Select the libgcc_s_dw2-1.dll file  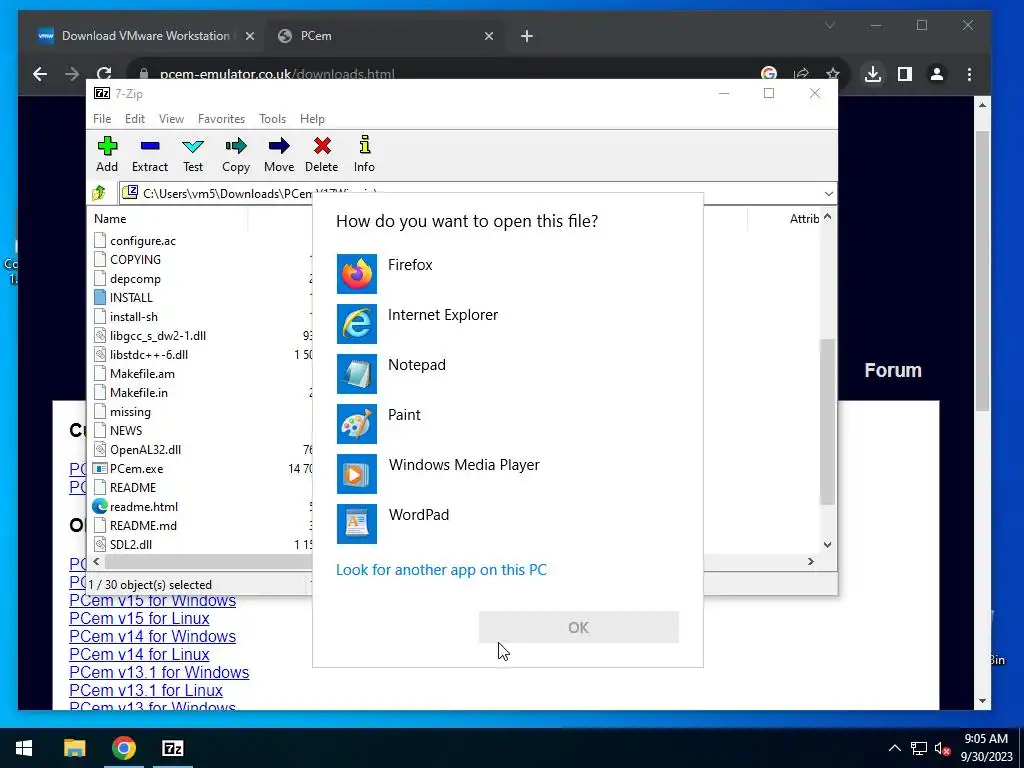point(157,336)
